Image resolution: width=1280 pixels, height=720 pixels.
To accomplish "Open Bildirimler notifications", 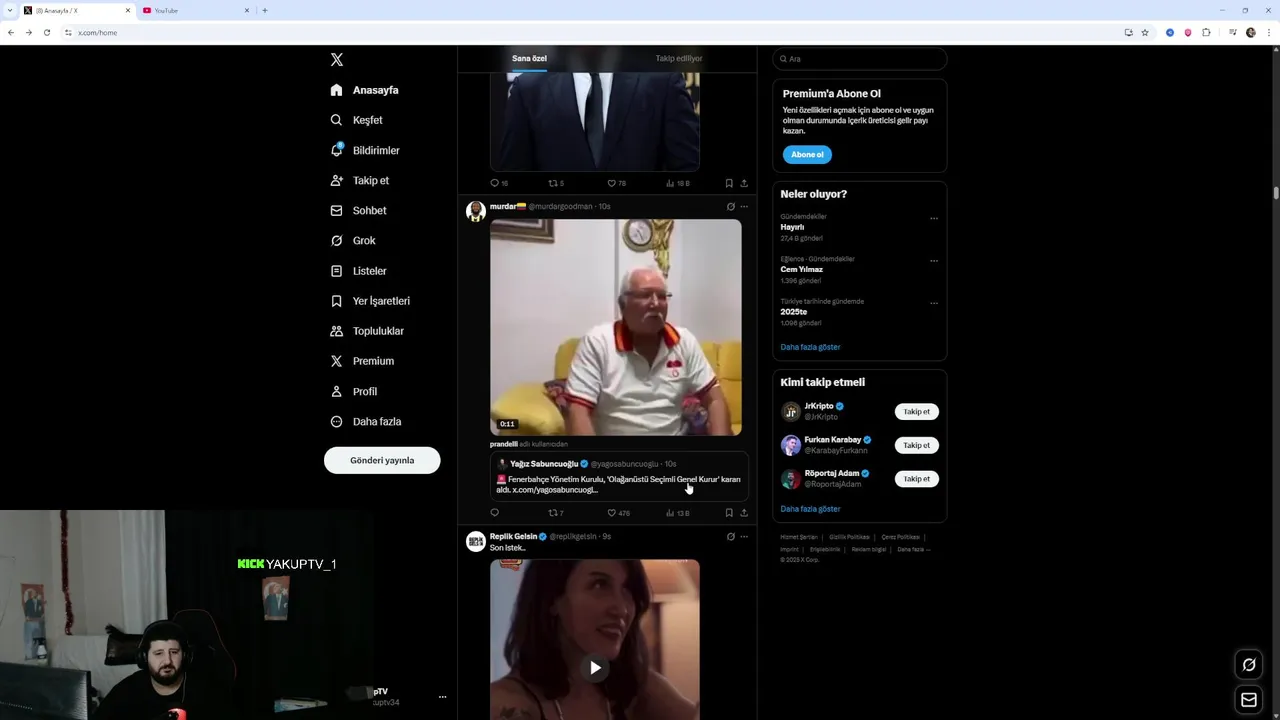I will coord(365,150).
